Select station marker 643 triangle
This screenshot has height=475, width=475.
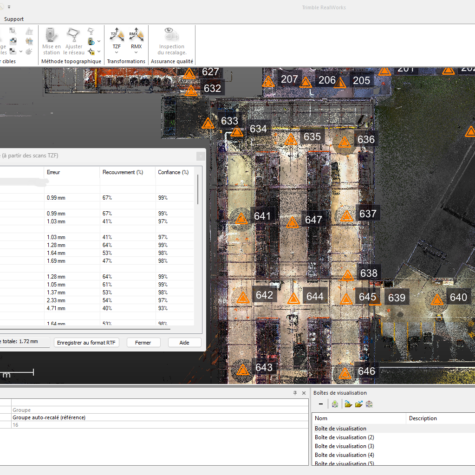(x=243, y=370)
